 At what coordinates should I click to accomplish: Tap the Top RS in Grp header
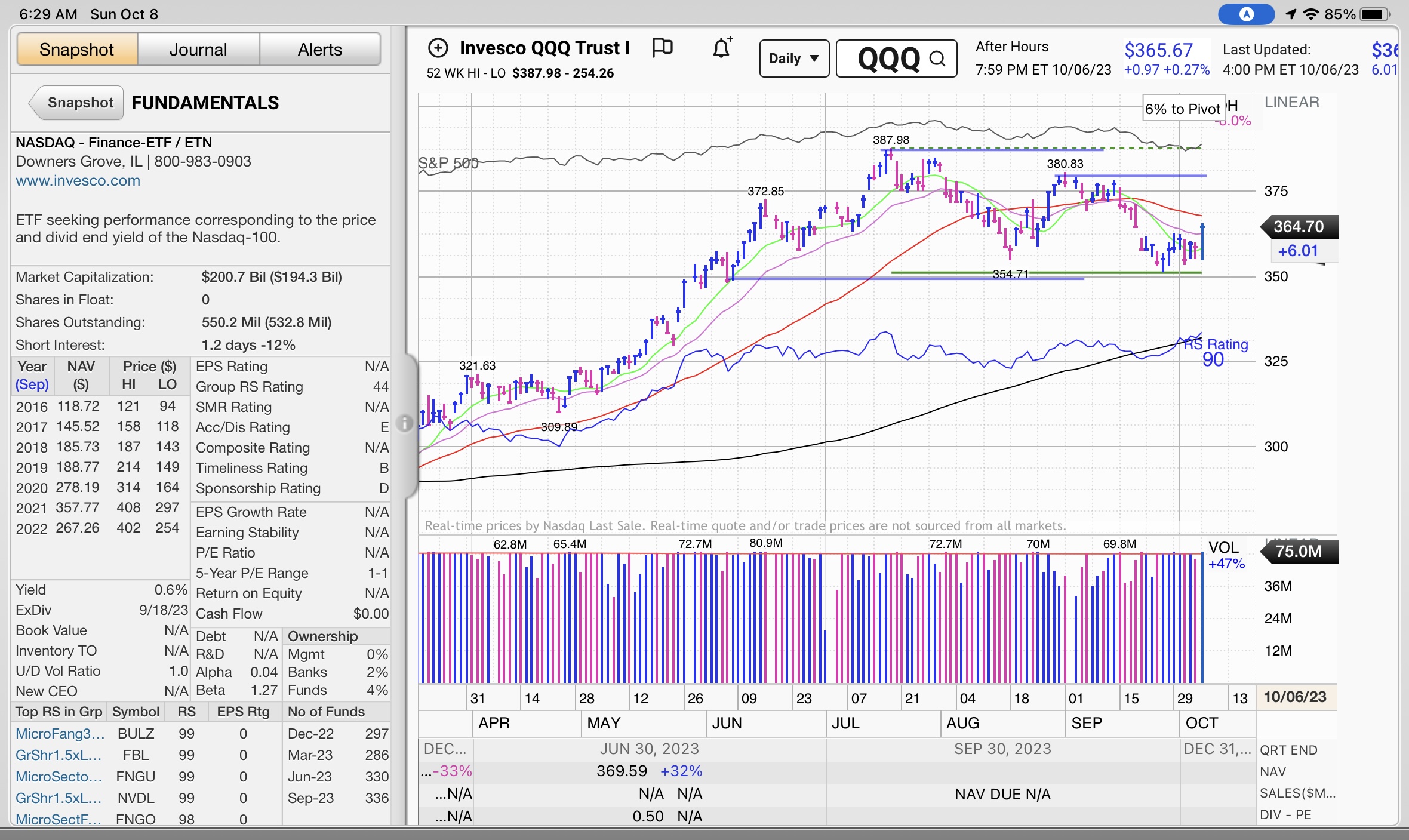(59, 711)
